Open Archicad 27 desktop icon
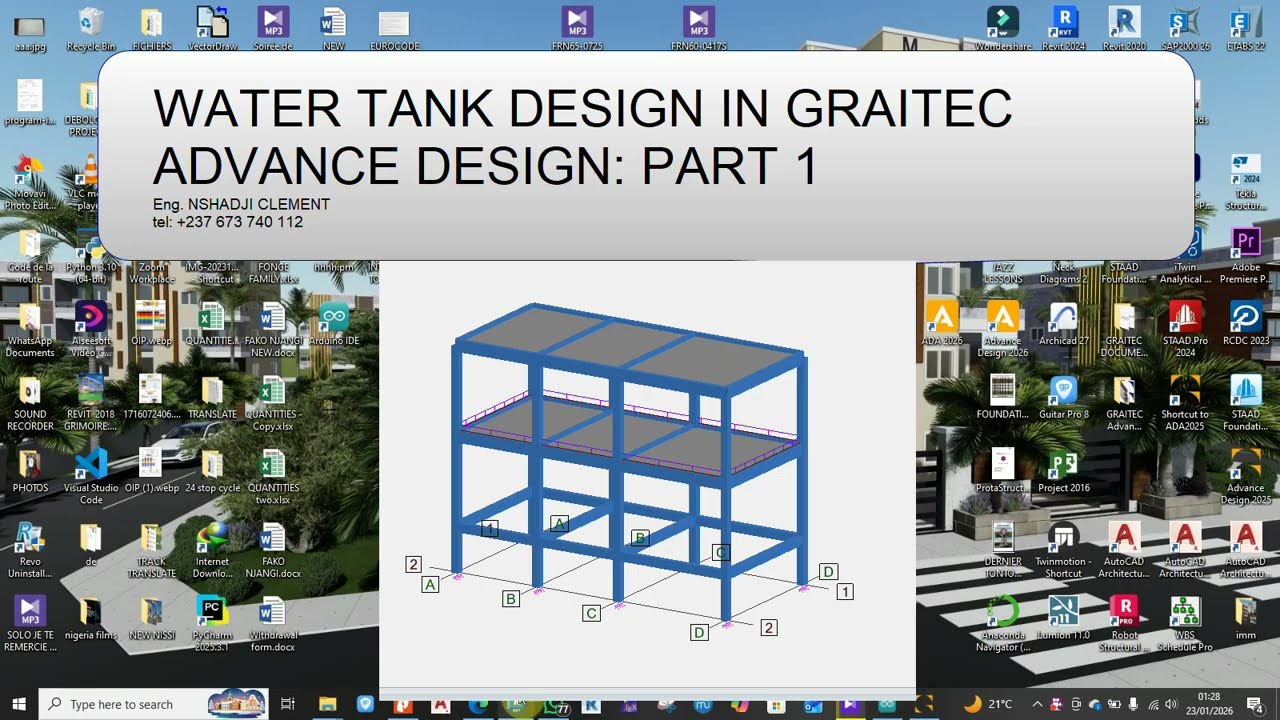The height and width of the screenshot is (720, 1280). (x=1063, y=323)
